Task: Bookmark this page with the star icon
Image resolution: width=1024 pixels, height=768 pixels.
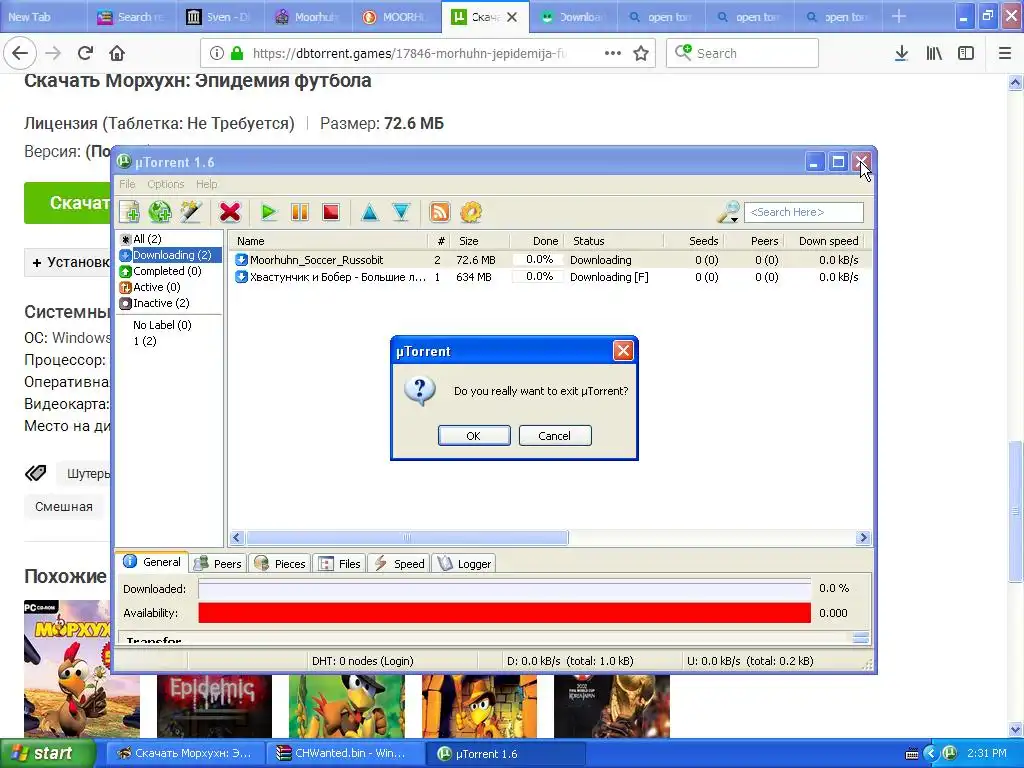Action: click(641, 54)
